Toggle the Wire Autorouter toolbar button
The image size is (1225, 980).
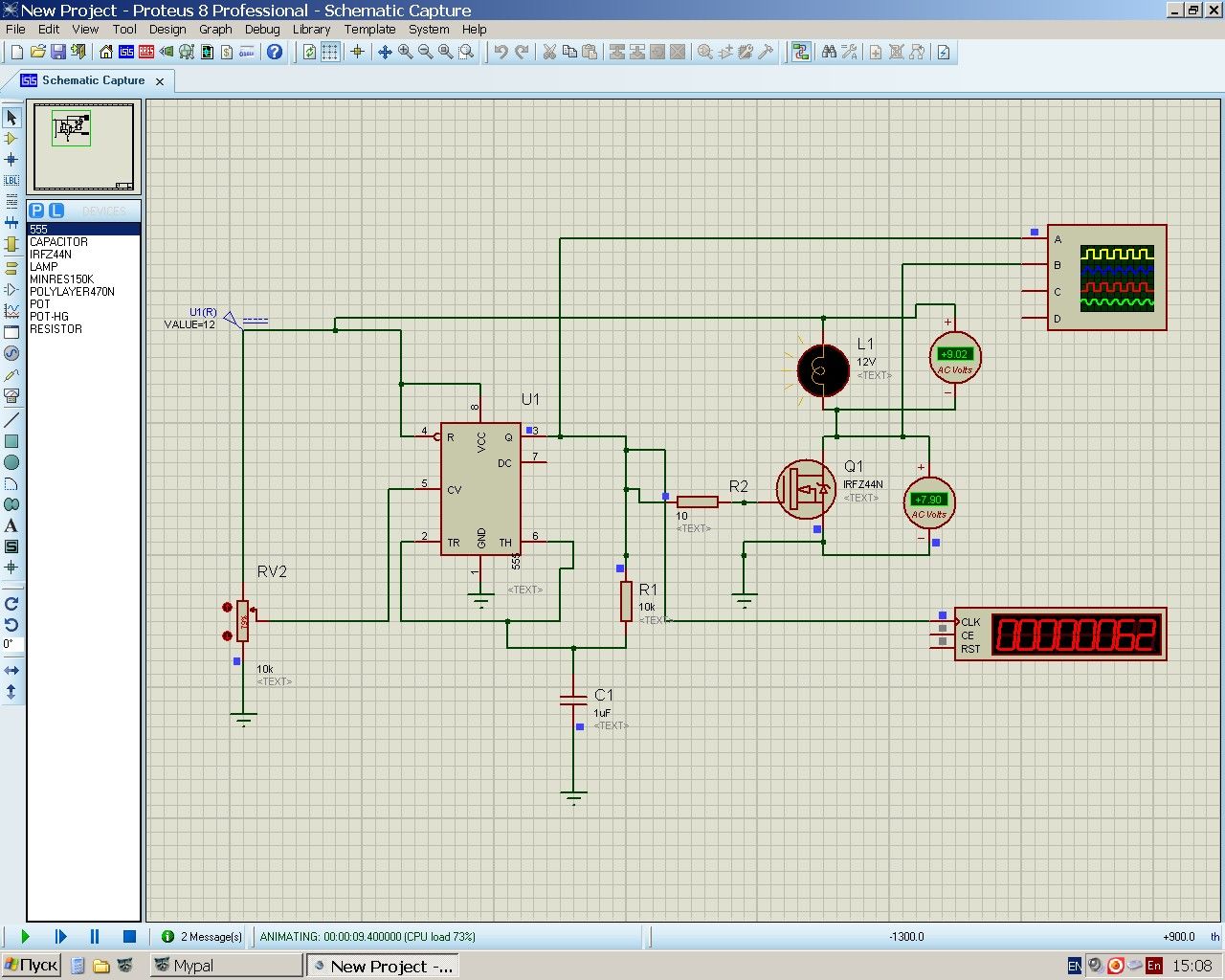(x=801, y=52)
